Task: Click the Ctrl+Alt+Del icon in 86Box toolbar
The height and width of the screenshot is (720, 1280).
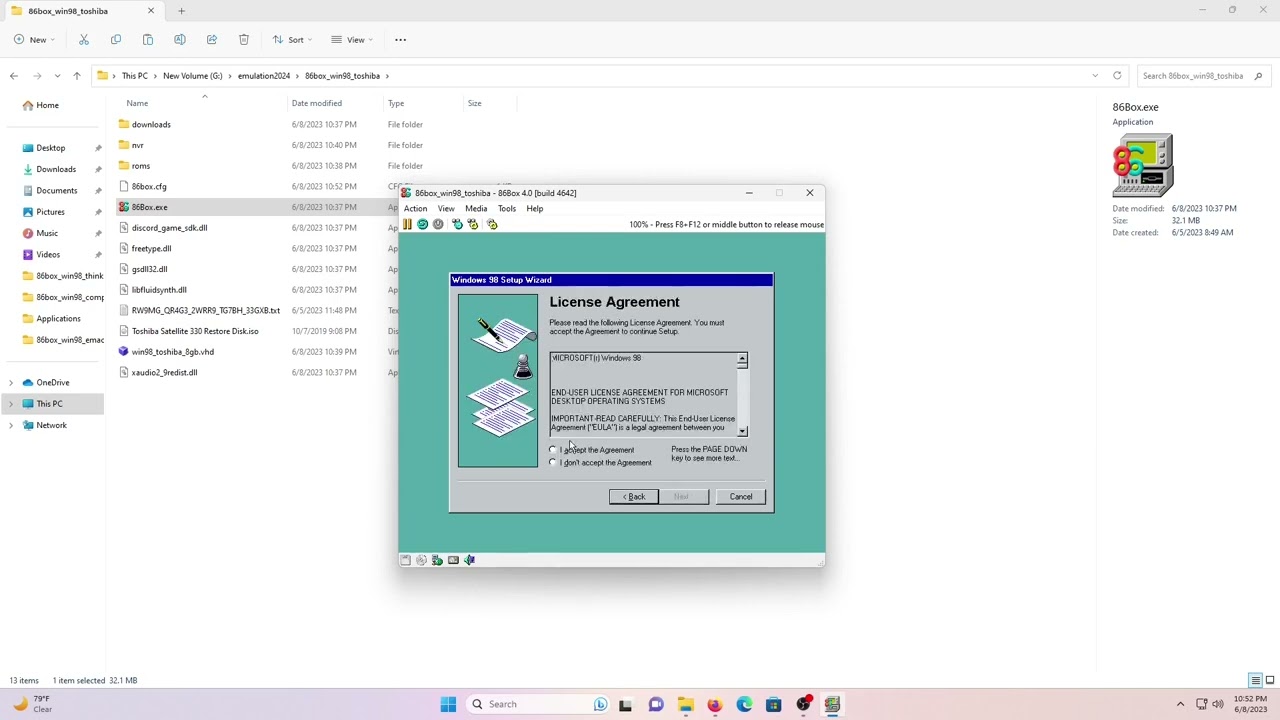Action: tap(457, 224)
